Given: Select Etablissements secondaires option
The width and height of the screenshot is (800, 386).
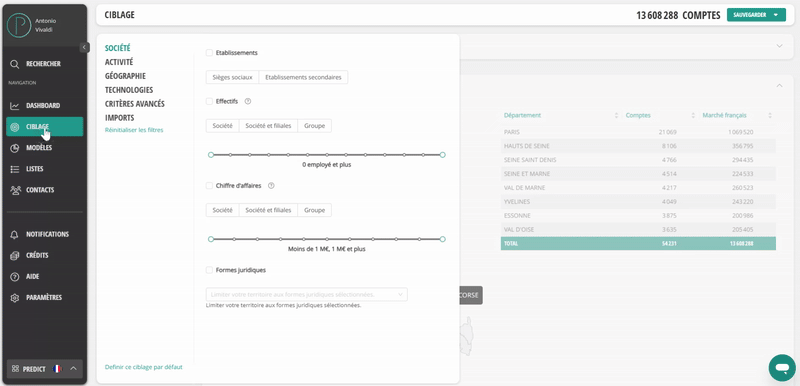Looking at the screenshot, I should point(304,78).
